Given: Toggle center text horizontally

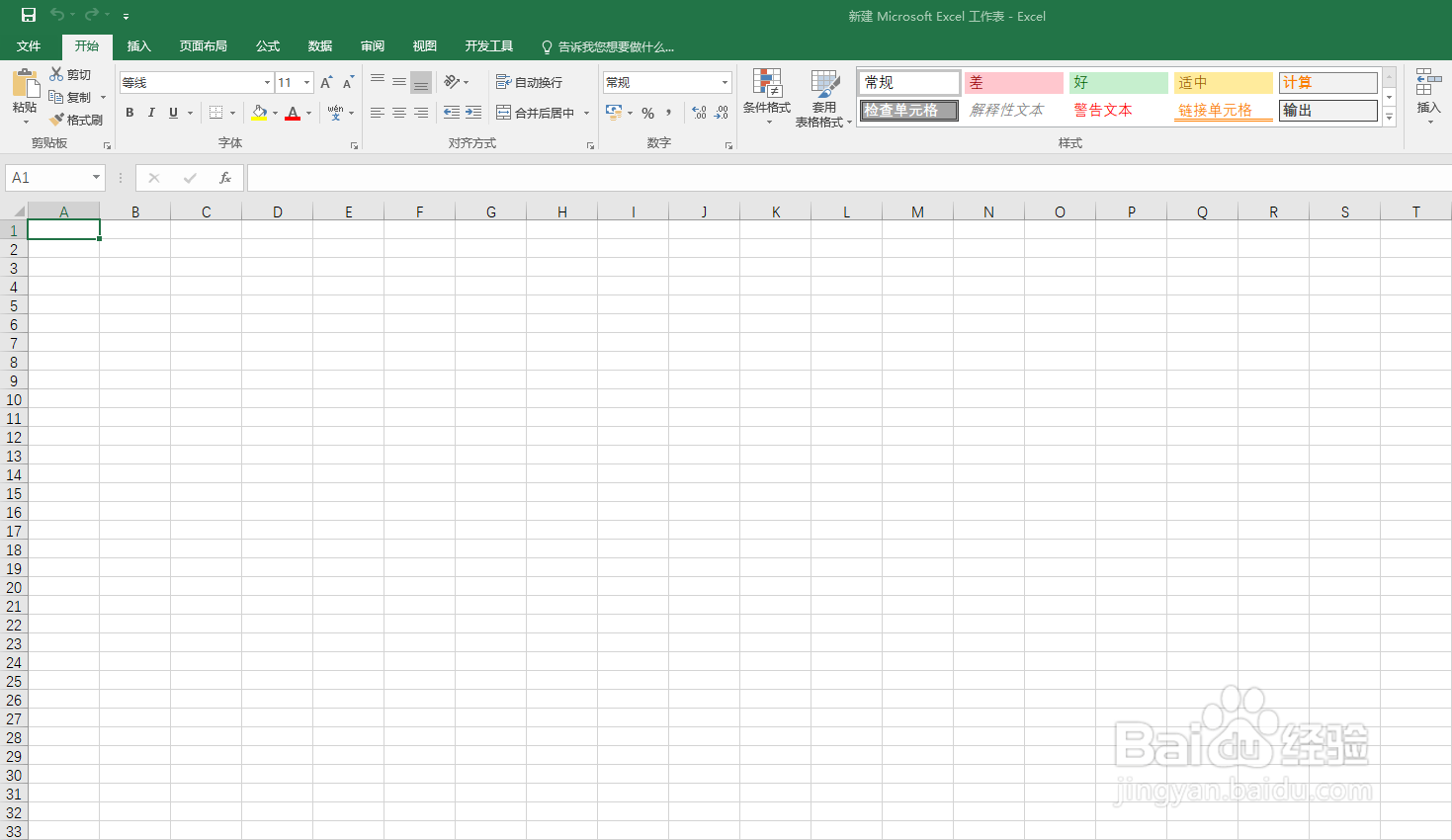Looking at the screenshot, I should tap(399, 113).
